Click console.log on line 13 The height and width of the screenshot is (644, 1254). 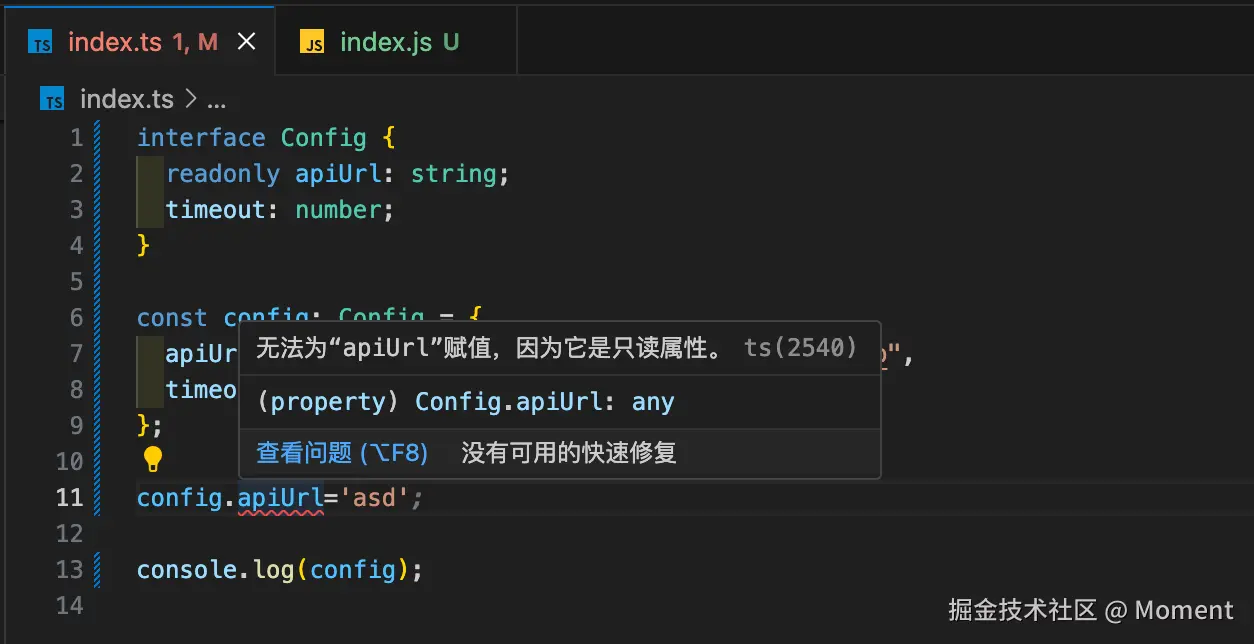click(215, 569)
